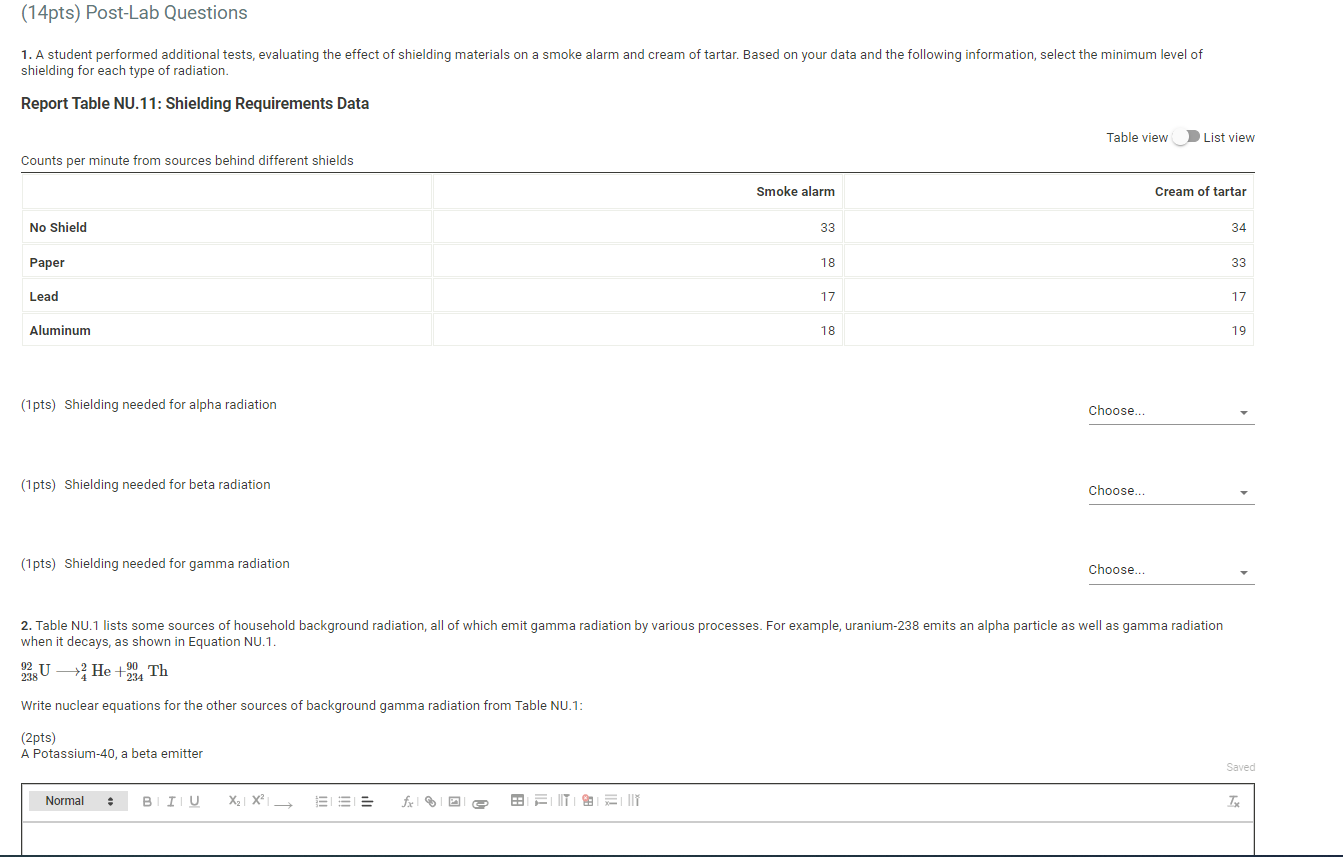1343x857 pixels.
Task: Click the Report Table NU.11 heading
Action: click(195, 104)
